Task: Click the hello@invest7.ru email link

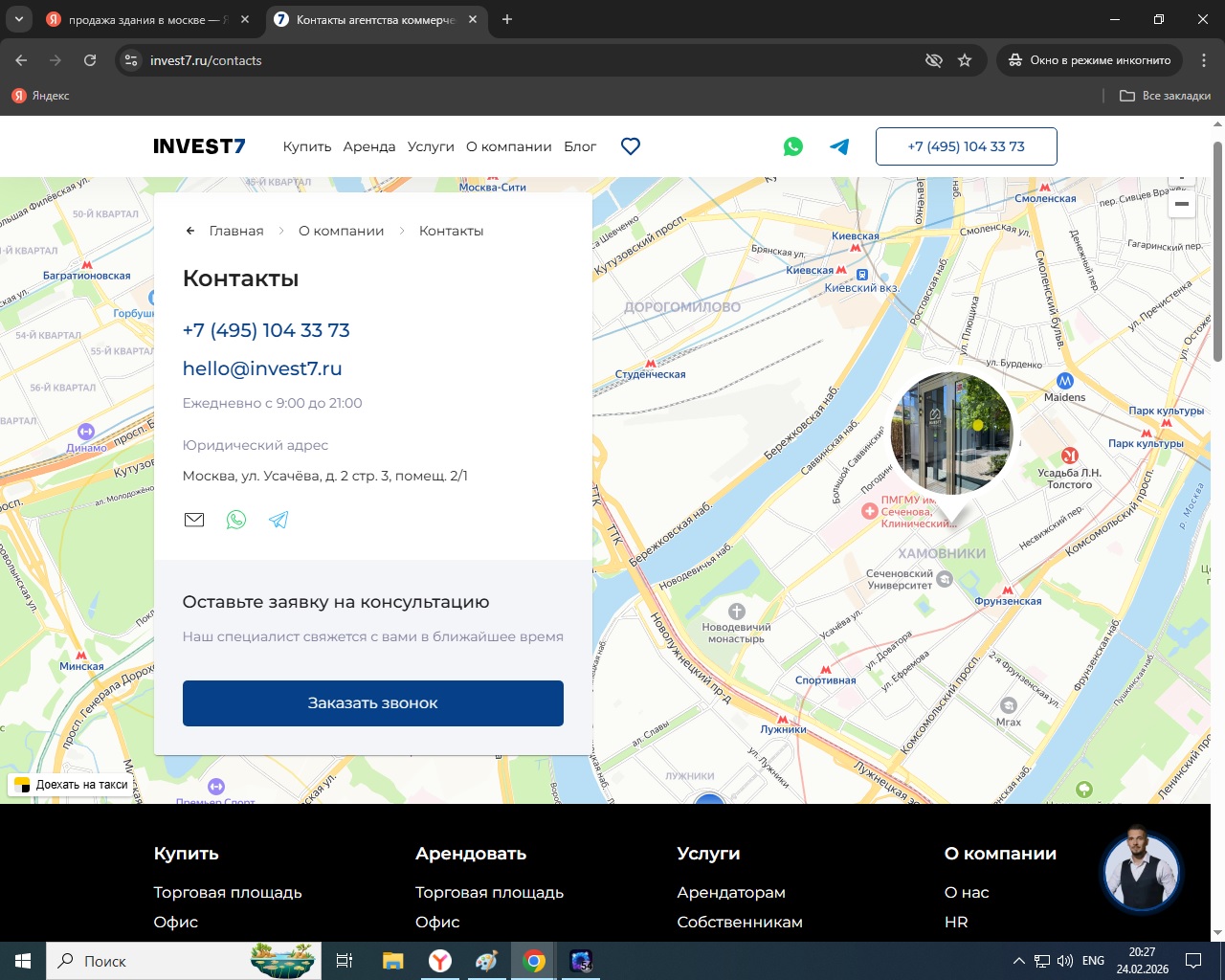Action: coord(262,368)
